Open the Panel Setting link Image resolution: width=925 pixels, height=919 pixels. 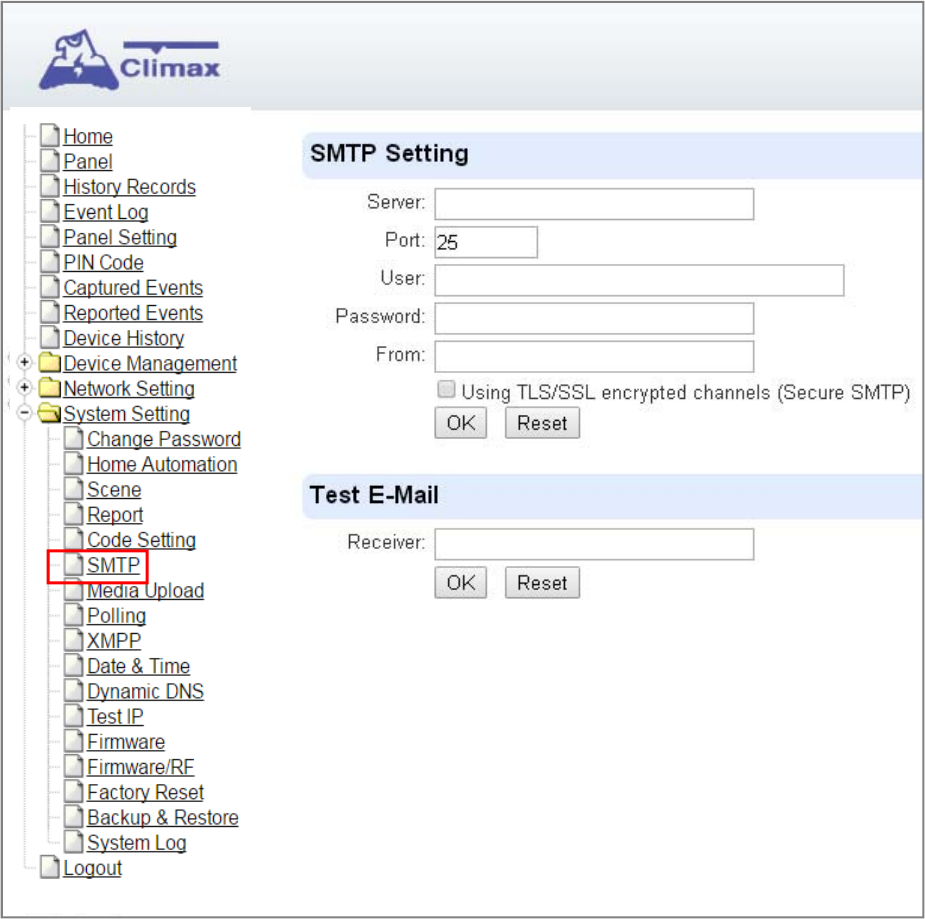tap(120, 237)
